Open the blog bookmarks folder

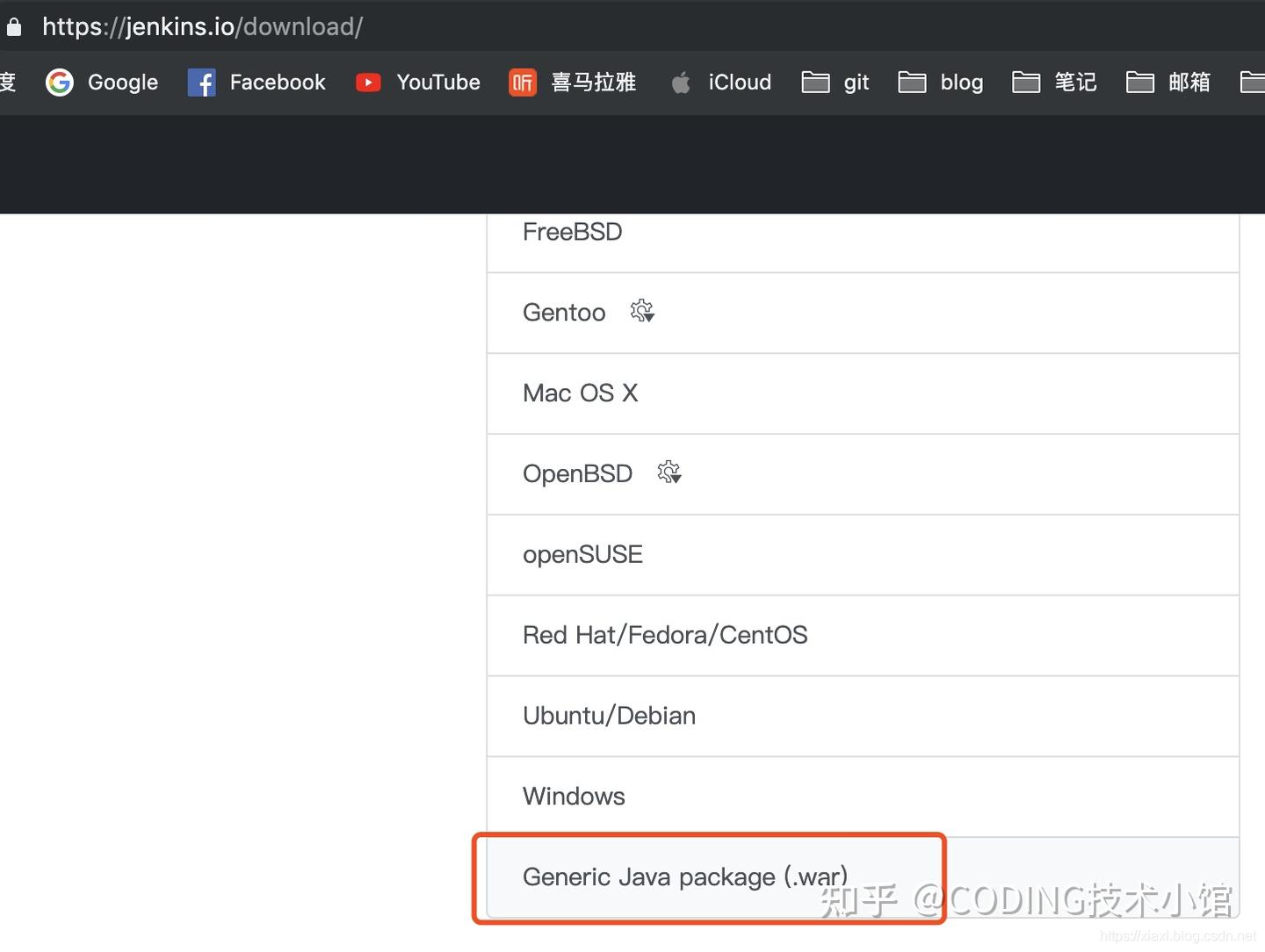click(x=940, y=82)
